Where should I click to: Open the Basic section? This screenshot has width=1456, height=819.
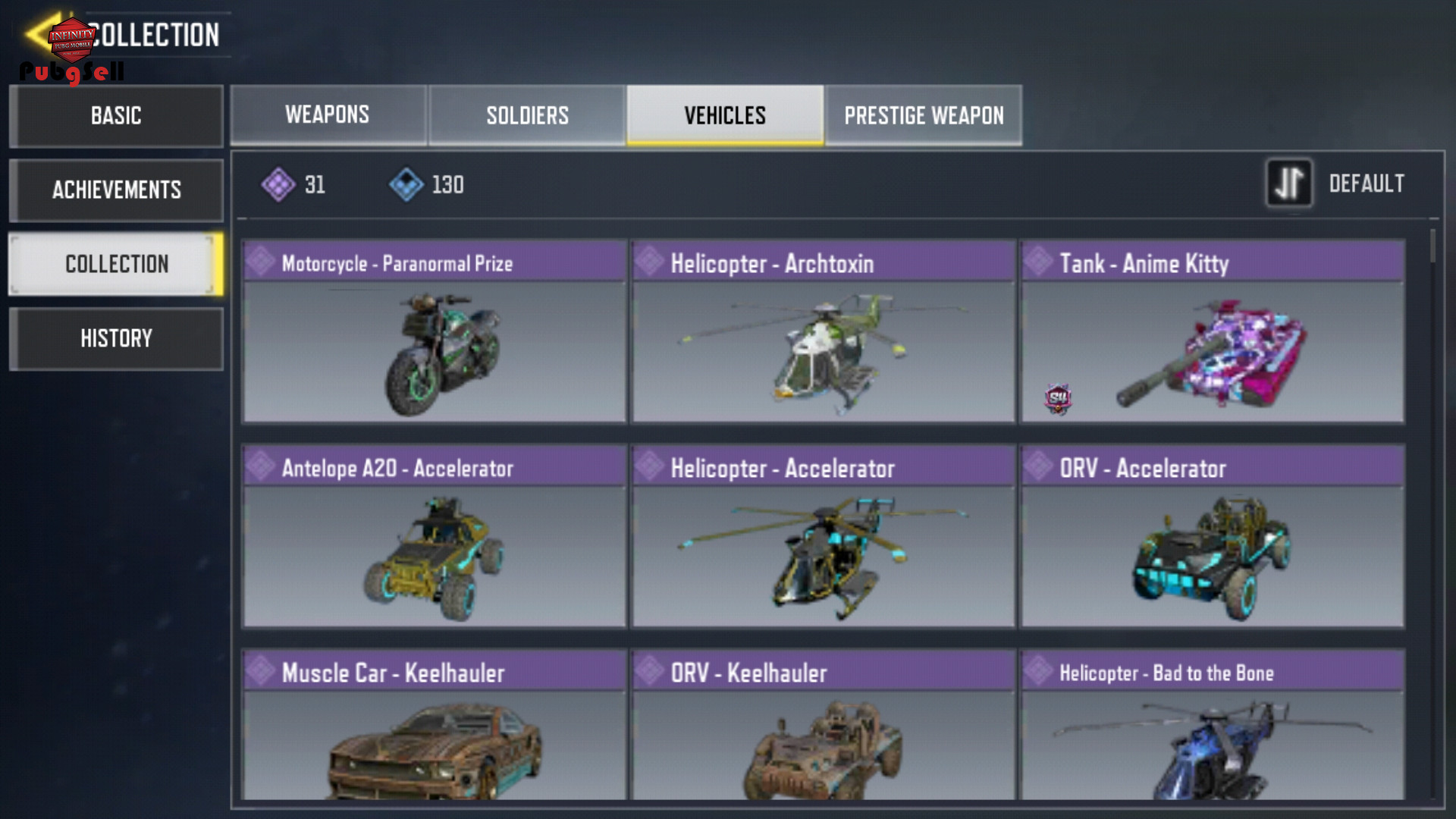pyautogui.click(x=116, y=115)
